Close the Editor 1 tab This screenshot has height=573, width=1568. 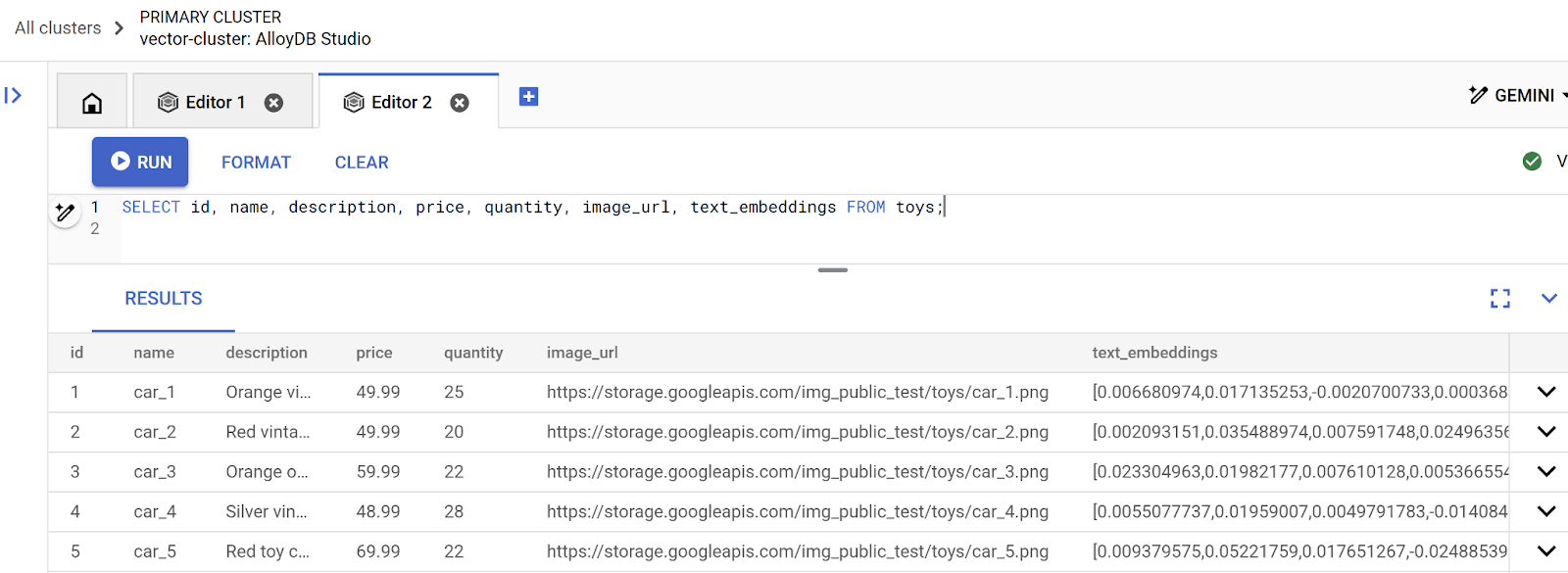click(x=274, y=103)
